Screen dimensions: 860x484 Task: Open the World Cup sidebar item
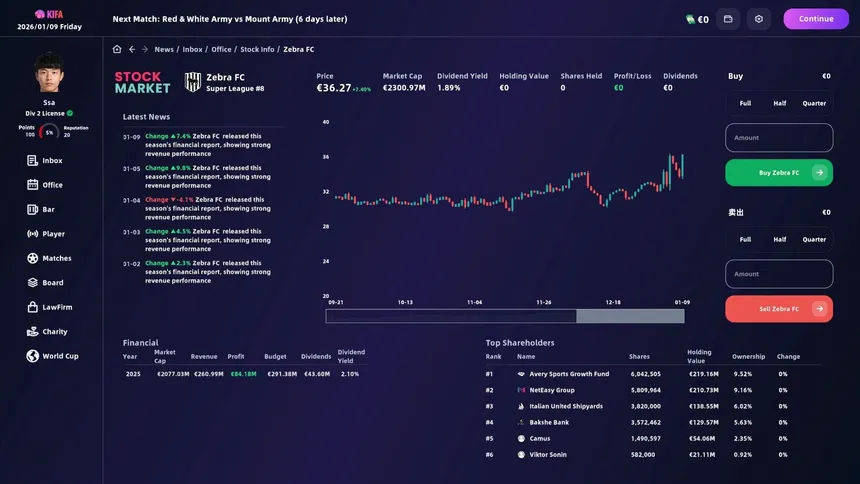click(60, 356)
